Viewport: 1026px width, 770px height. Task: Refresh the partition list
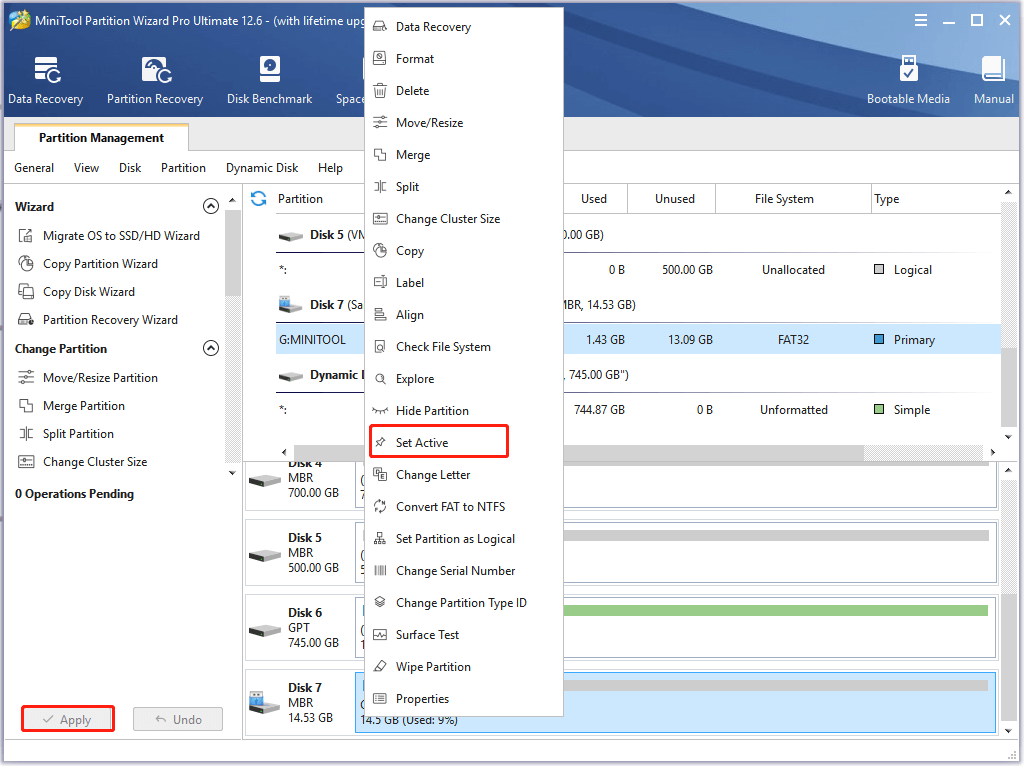[258, 198]
